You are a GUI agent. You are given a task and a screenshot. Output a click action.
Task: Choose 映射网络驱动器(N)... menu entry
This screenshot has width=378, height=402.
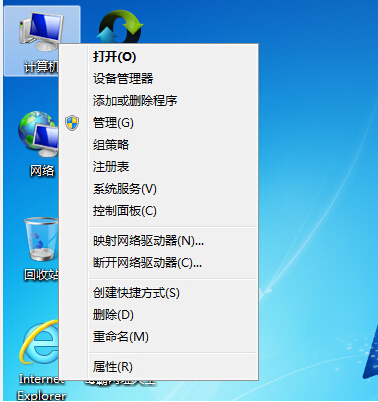pos(158,241)
